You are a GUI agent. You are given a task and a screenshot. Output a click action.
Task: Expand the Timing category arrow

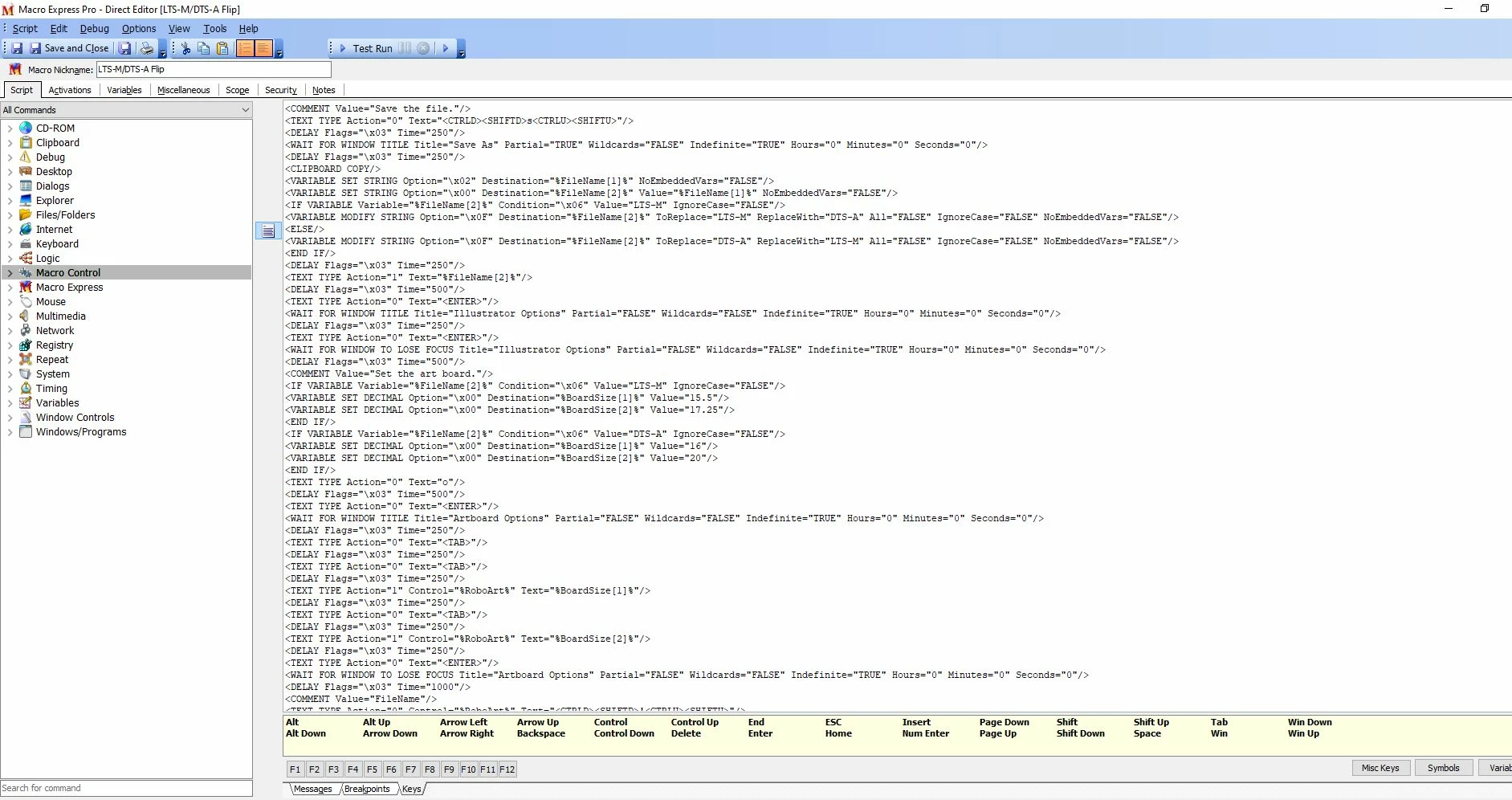[x=10, y=389]
